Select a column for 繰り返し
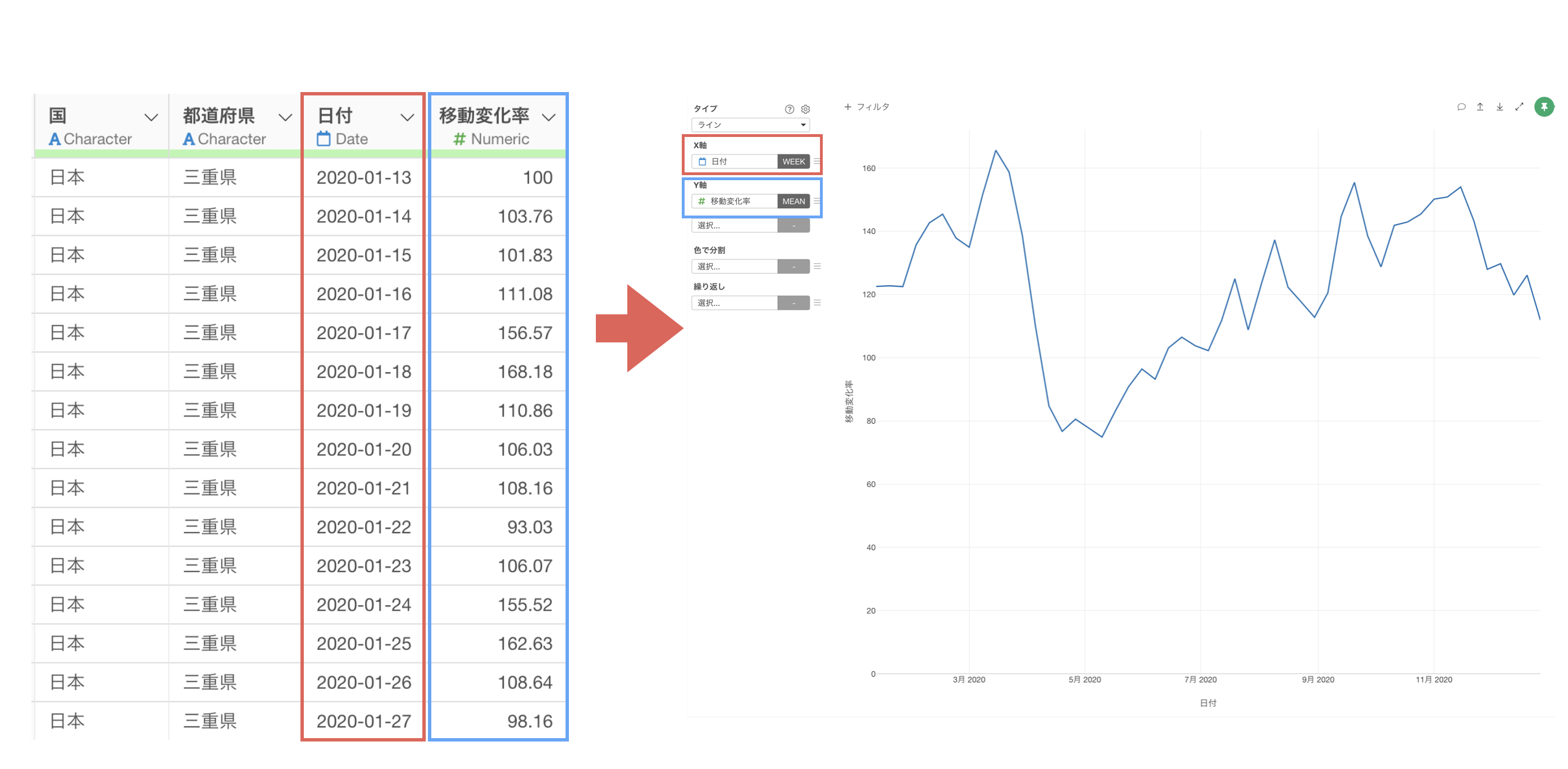 coord(734,303)
